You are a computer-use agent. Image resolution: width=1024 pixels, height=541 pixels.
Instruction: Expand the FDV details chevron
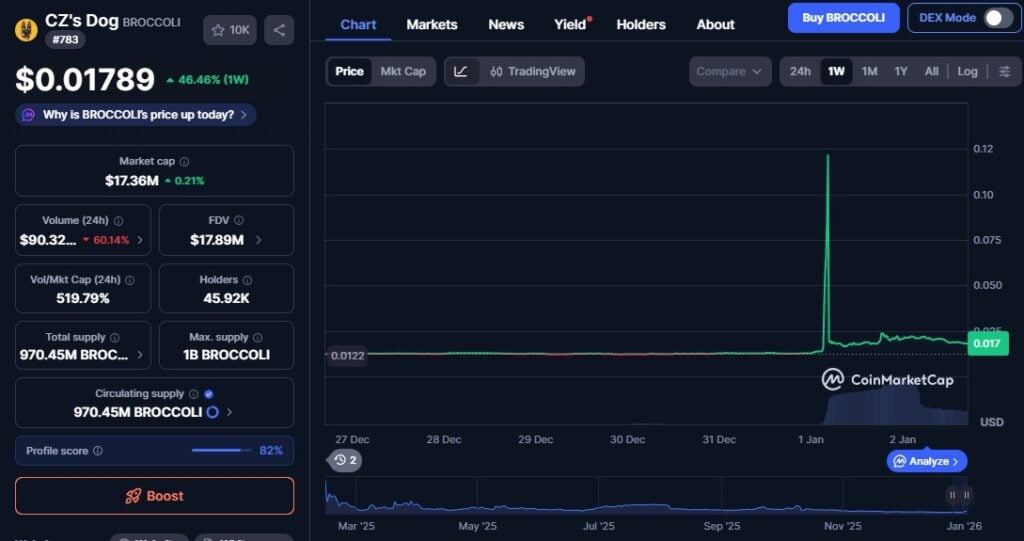pyautogui.click(x=259, y=240)
